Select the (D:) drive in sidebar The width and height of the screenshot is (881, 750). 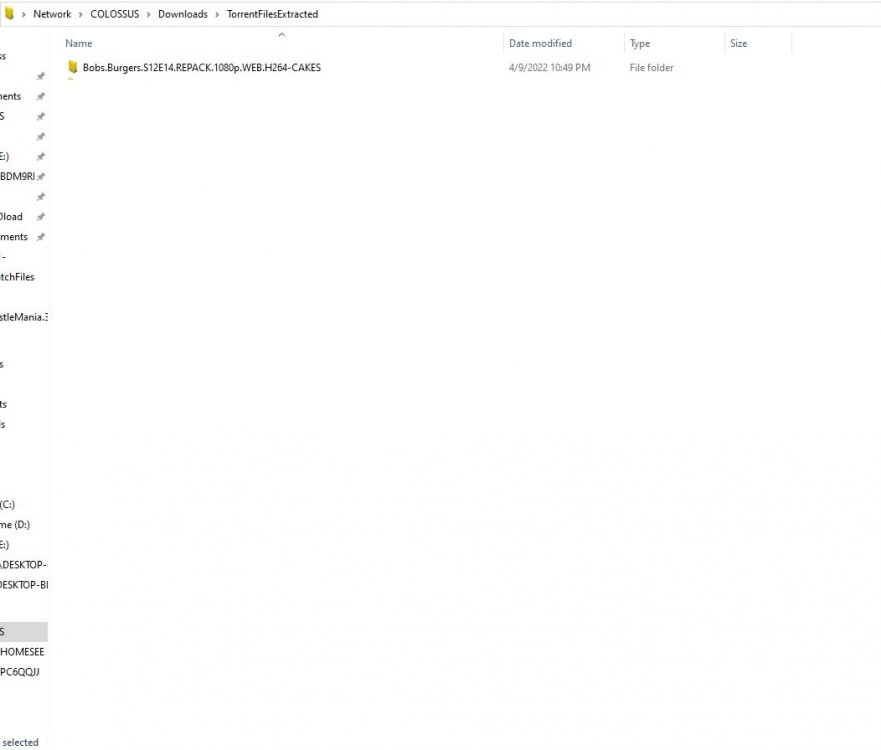tap(15, 525)
